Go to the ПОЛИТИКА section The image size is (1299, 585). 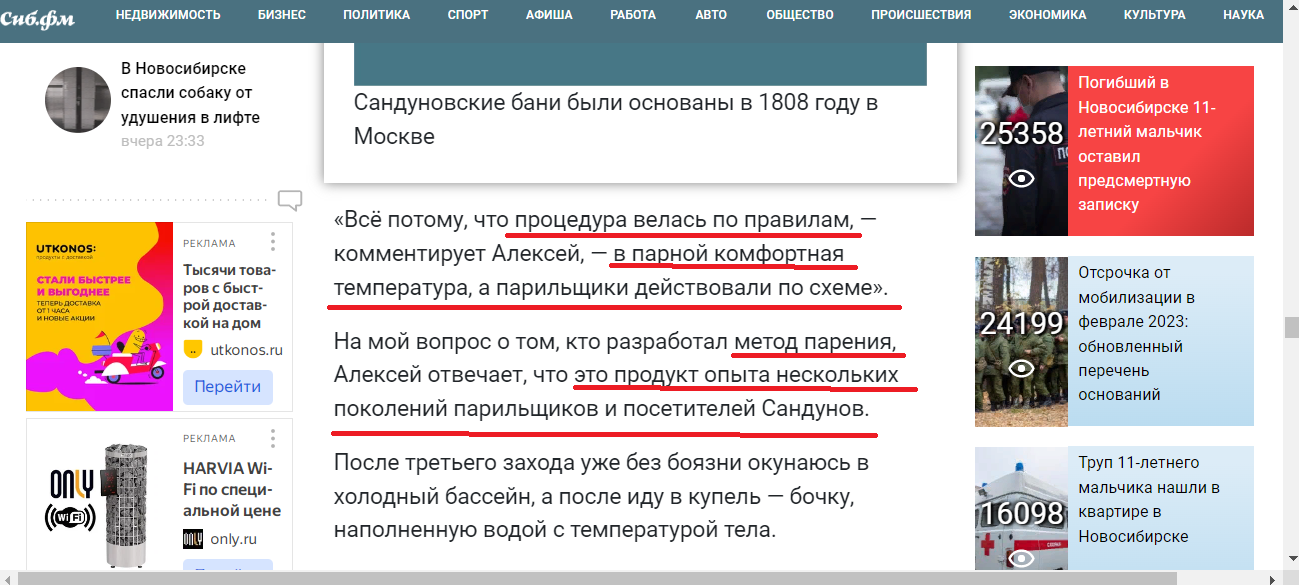point(376,15)
